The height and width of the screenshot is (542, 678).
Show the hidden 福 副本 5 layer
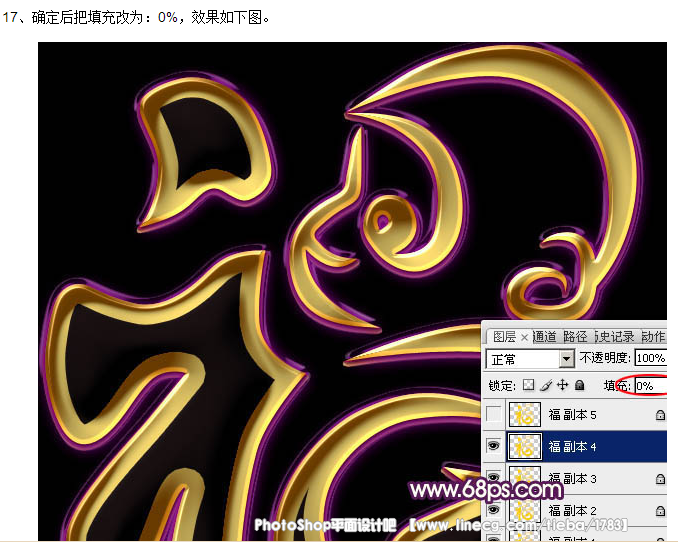pos(494,414)
